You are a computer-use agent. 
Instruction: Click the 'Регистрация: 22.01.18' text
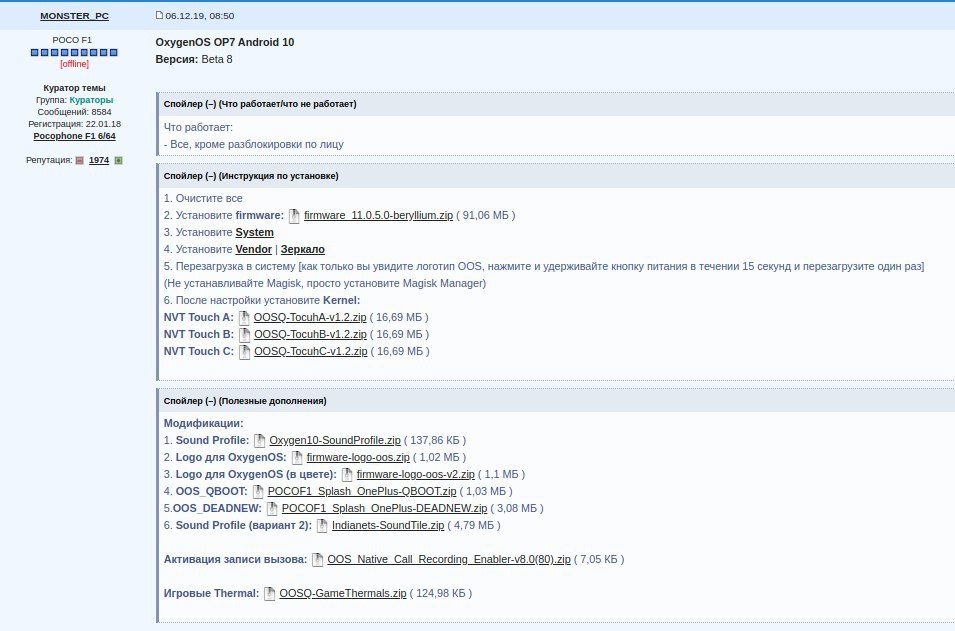click(74, 124)
